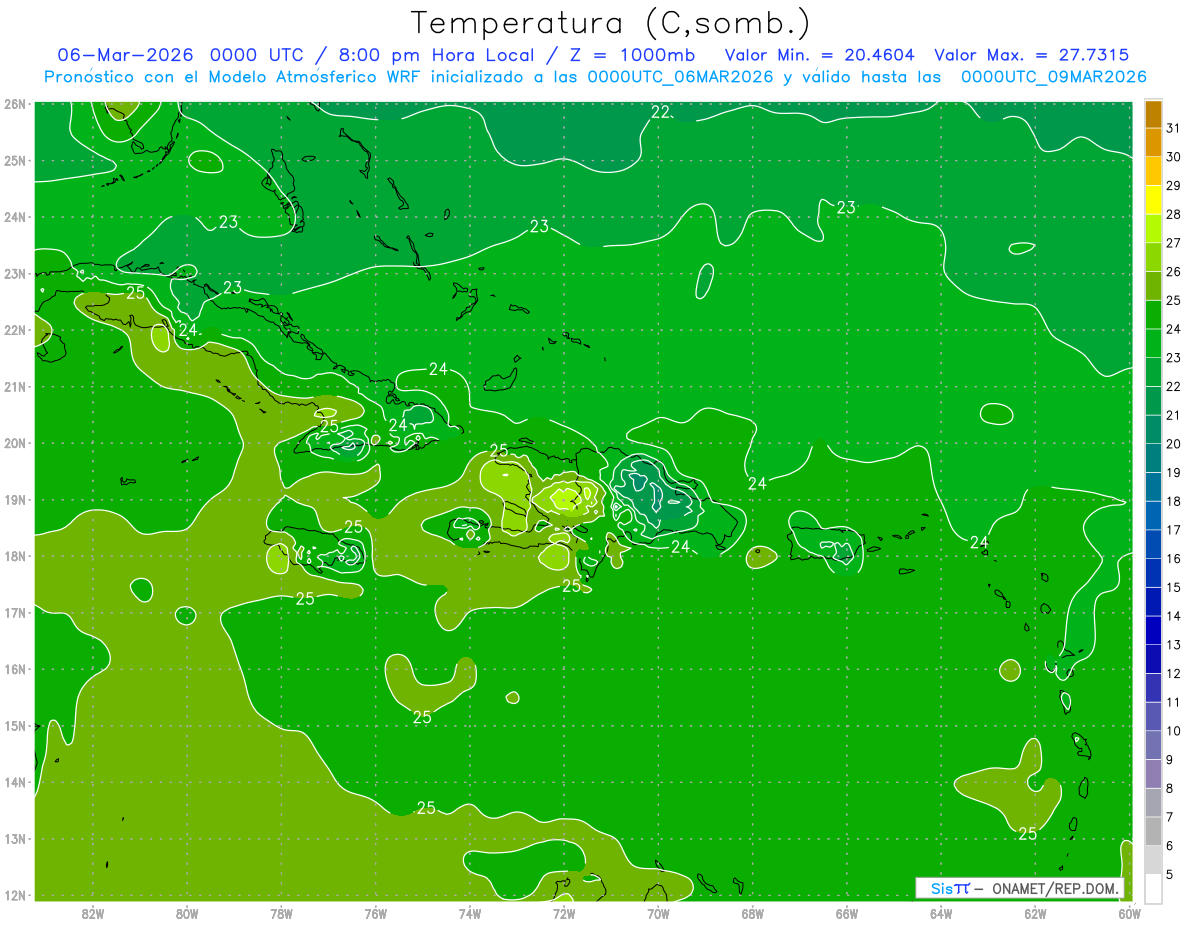This screenshot has width=1200, height=927.
Task: Click the legend value 29
Action: tap(1173, 186)
